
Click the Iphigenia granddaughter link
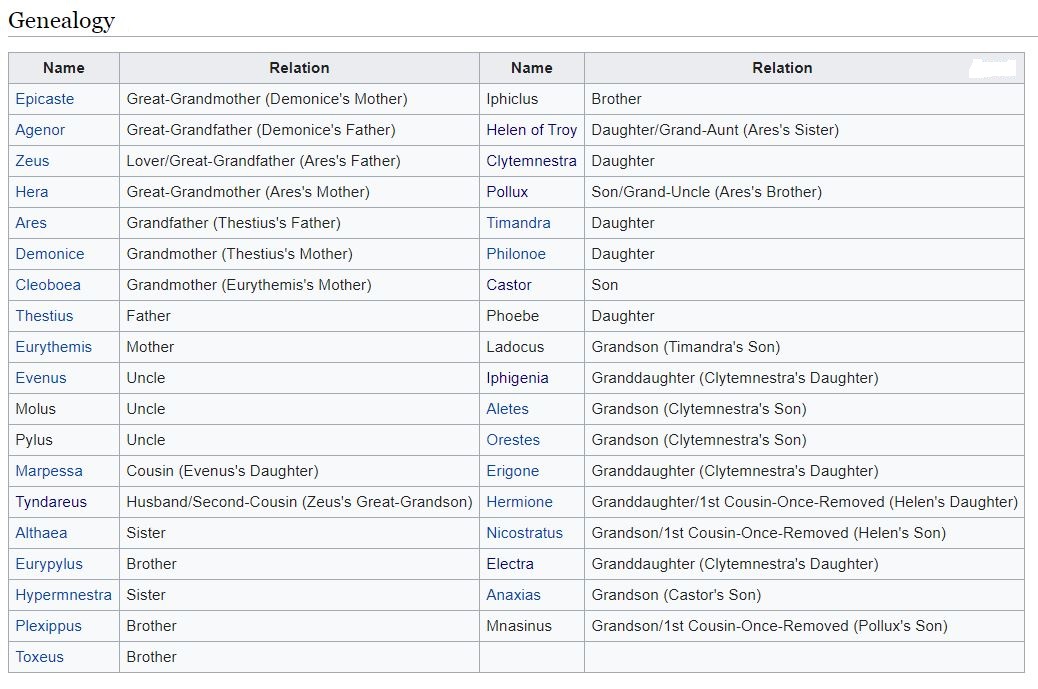tap(517, 378)
